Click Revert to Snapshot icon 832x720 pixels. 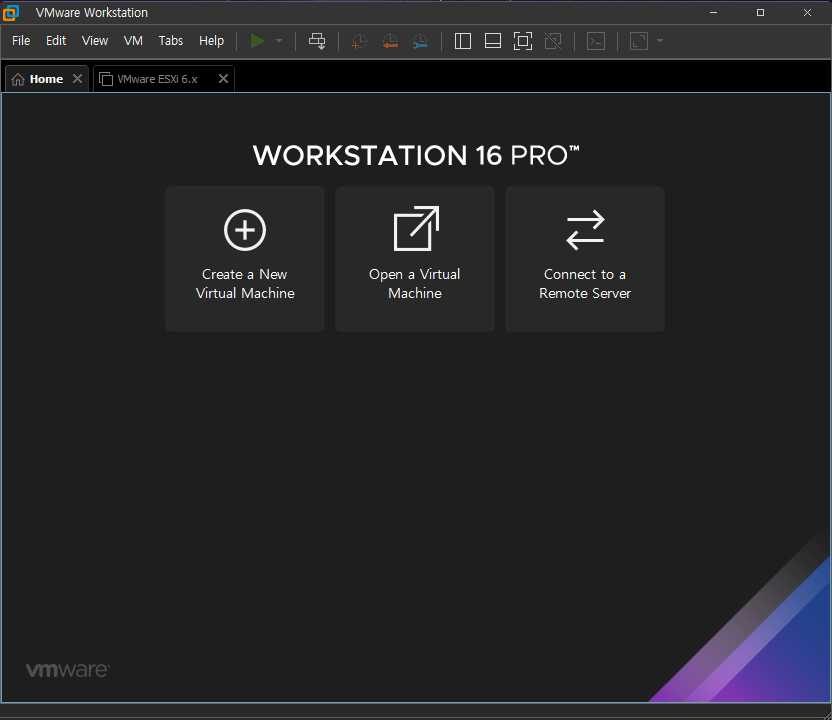coord(390,41)
